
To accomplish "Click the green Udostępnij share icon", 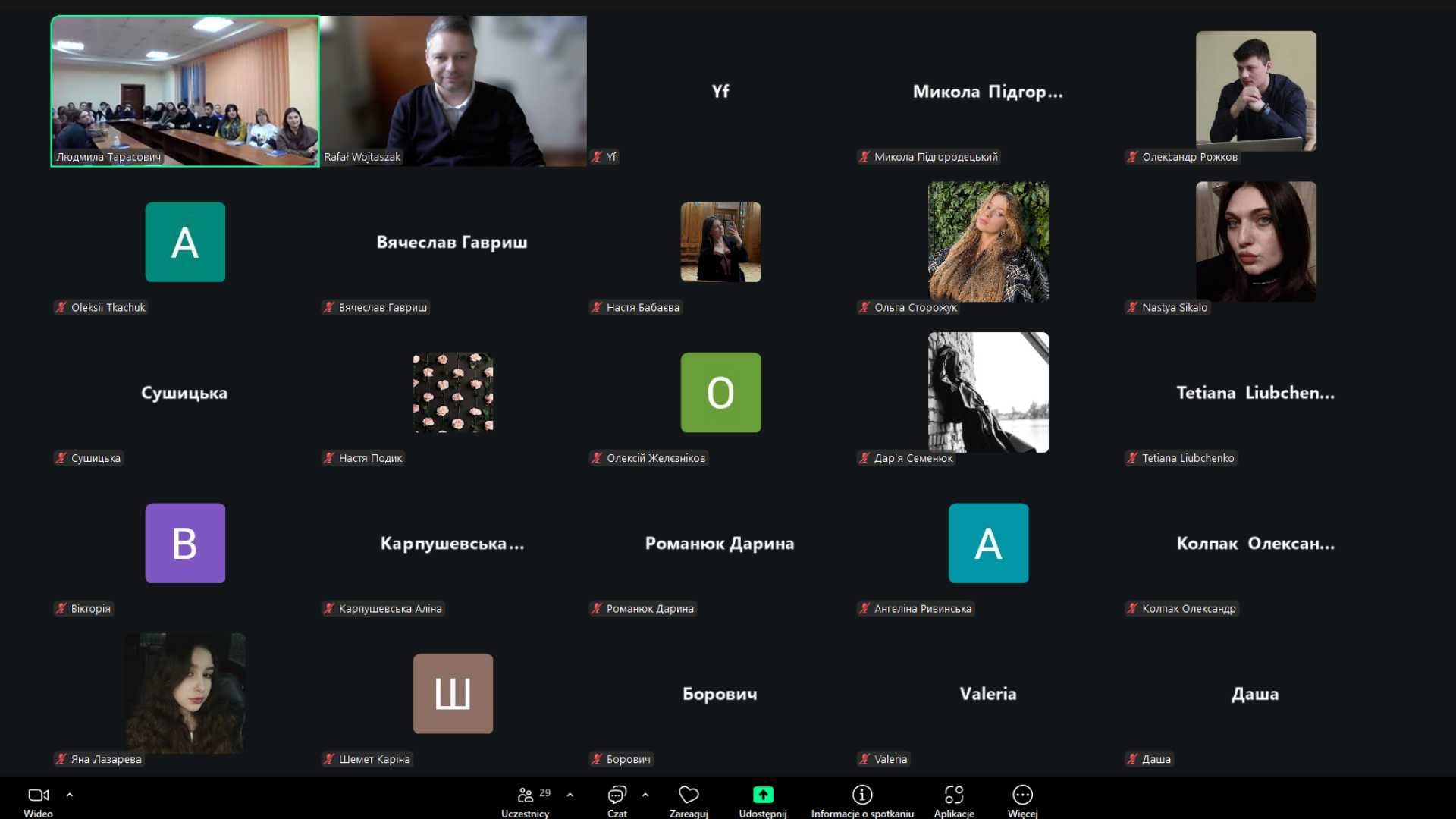I will tap(763, 795).
